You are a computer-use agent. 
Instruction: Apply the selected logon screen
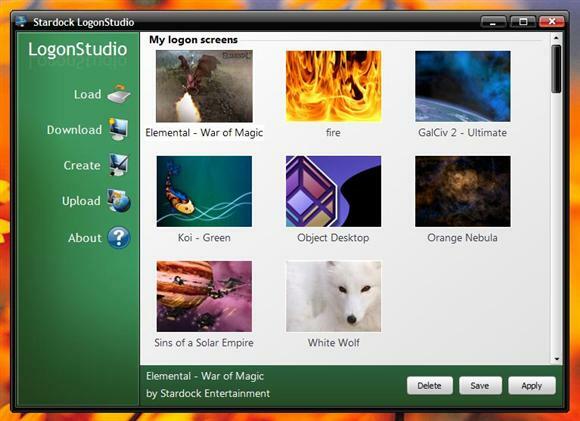click(532, 385)
